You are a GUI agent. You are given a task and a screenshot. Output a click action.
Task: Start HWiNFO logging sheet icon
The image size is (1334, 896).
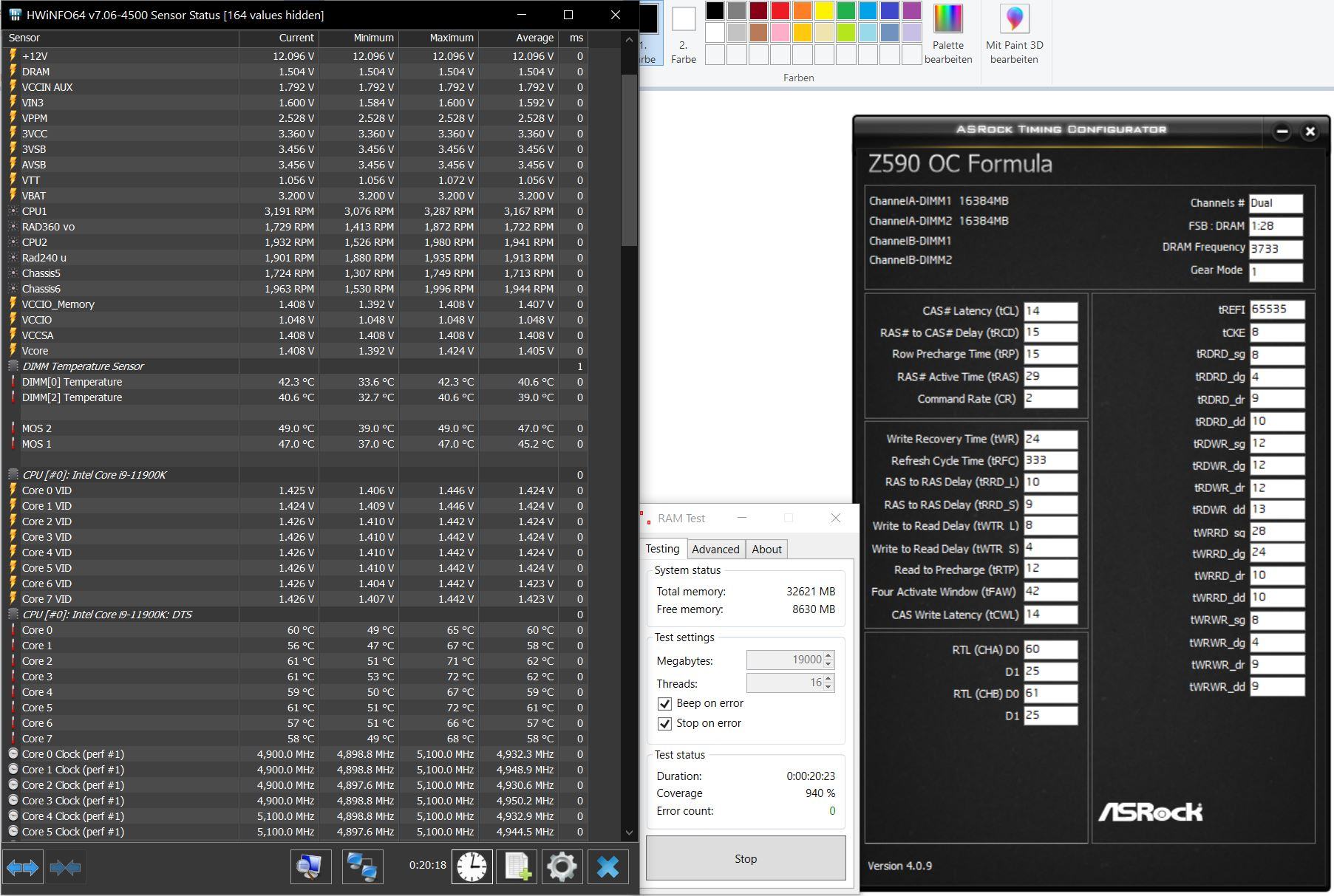tap(517, 866)
